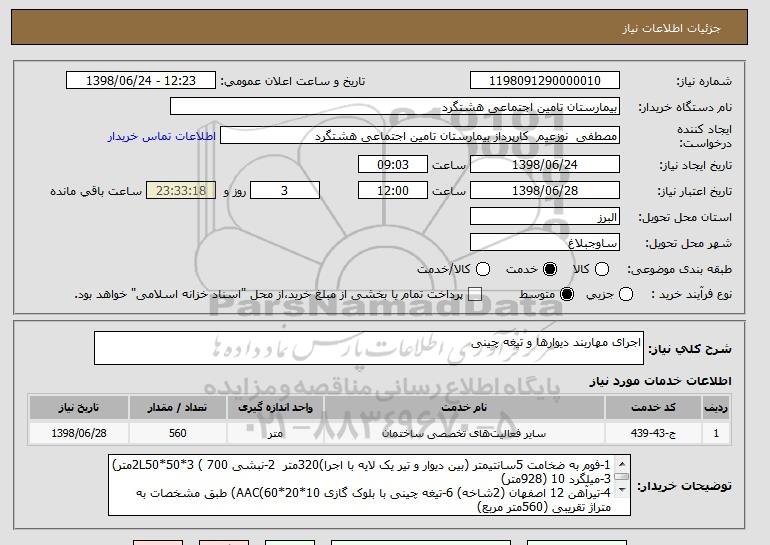Image resolution: width=770 pixels, height=545 pixels.
Task: Click the validity date field 1398/06/28
Action: (x=545, y=191)
